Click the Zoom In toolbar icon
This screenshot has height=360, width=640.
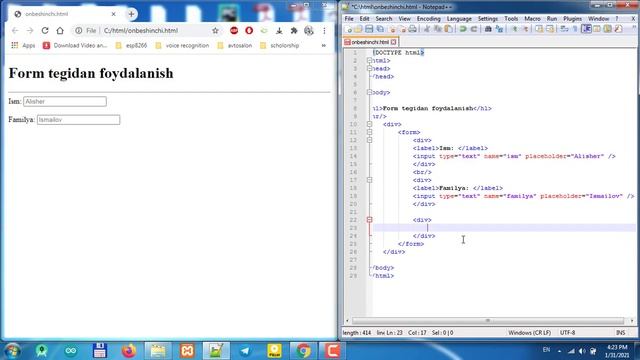(514, 29)
